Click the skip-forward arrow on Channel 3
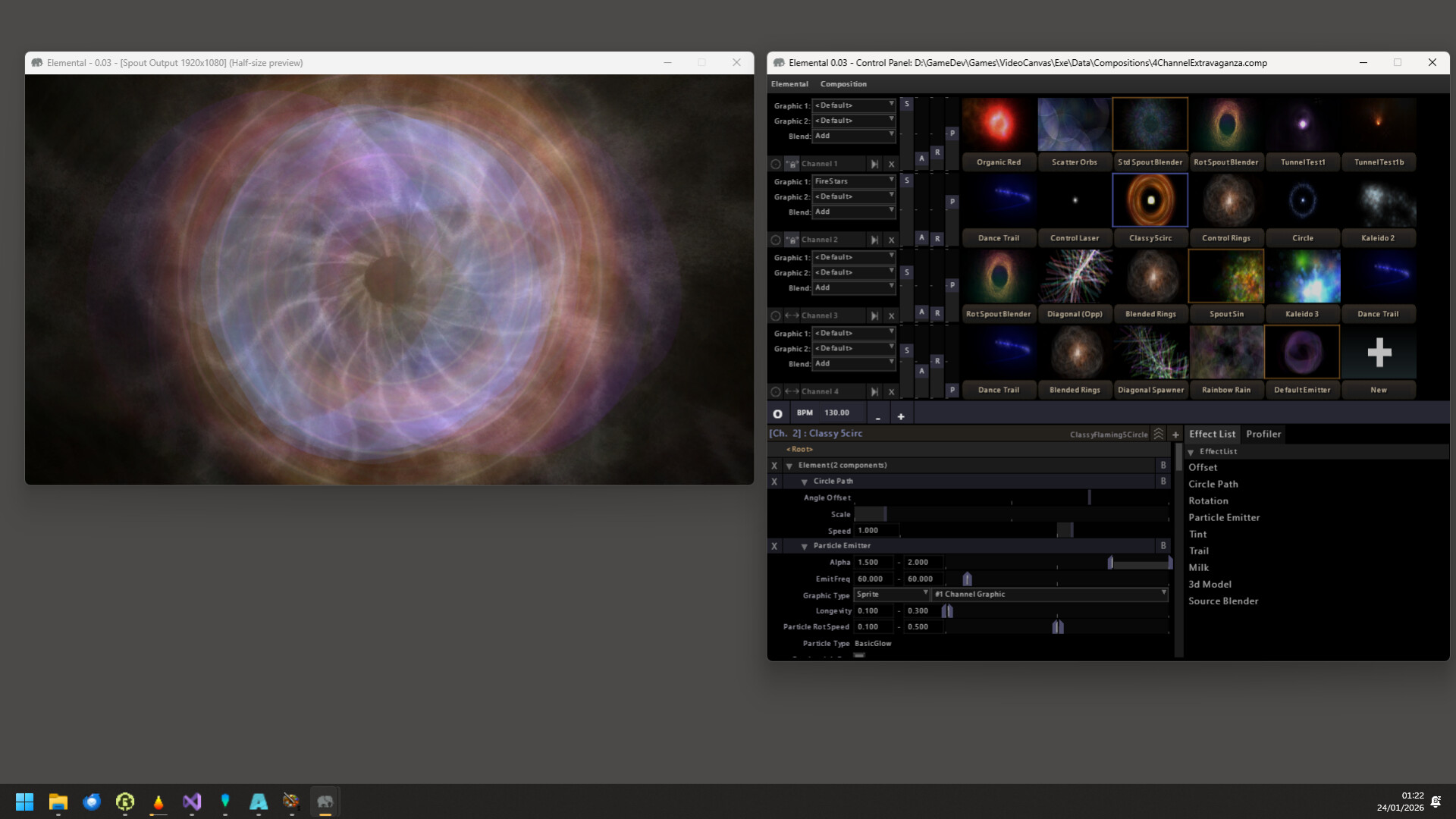This screenshot has width=1456, height=819. [x=876, y=315]
